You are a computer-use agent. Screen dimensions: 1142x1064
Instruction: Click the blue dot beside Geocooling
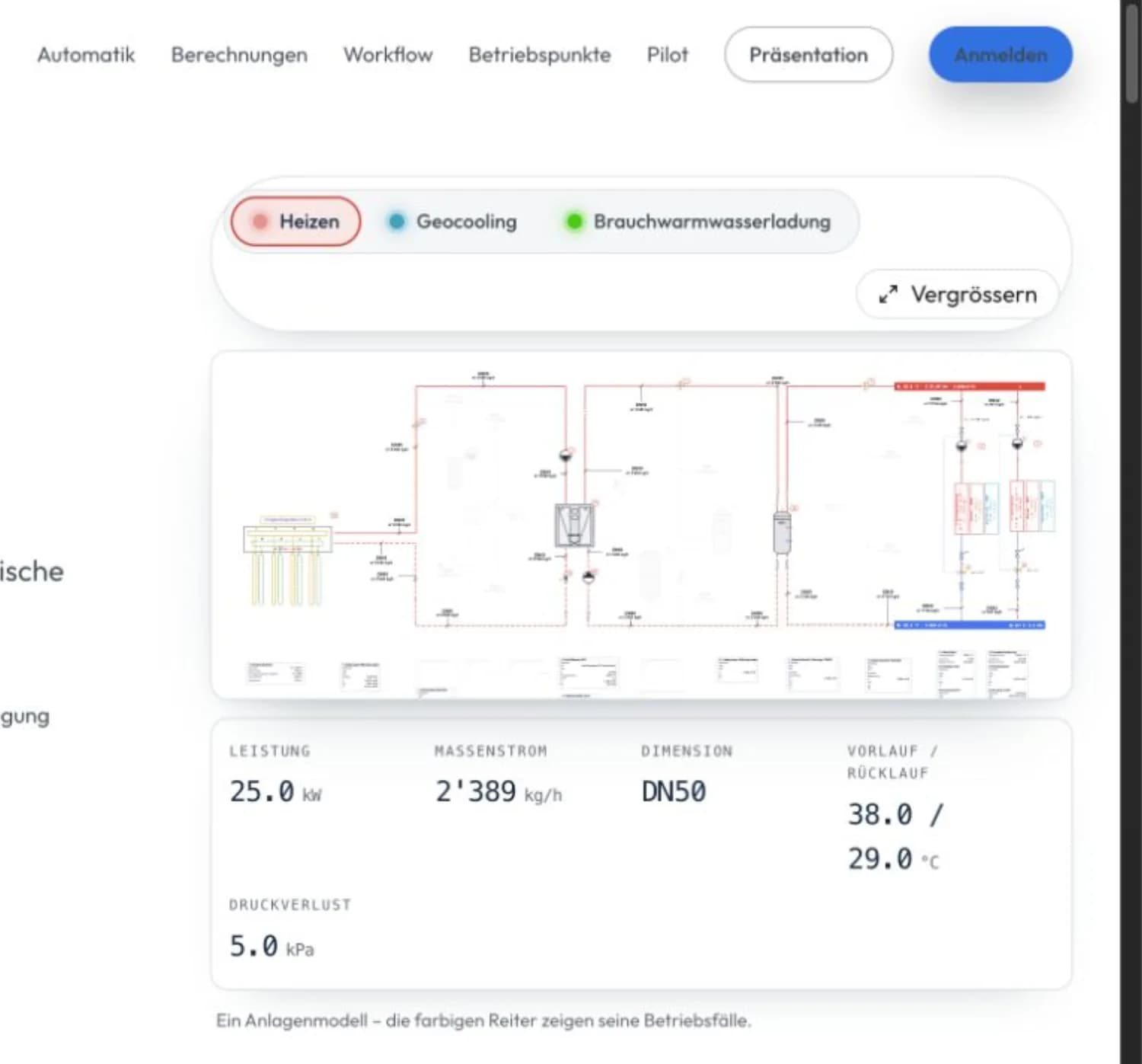(x=397, y=222)
